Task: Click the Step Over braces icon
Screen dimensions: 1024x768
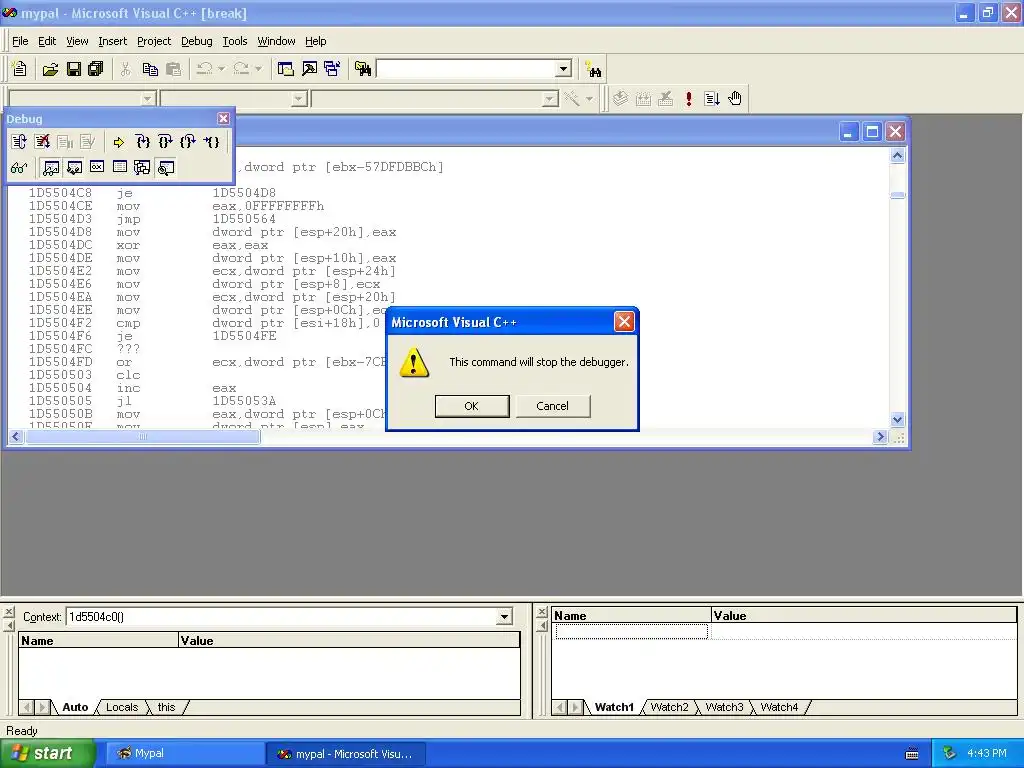Action: click(x=165, y=142)
